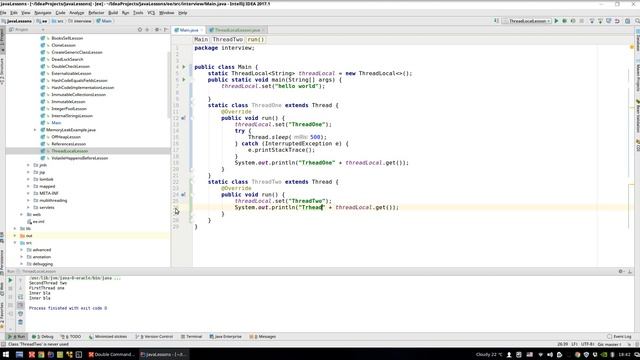Open the ThreadLocalLesson run configuration dropdown
640x360 pixels.
click(527, 21)
